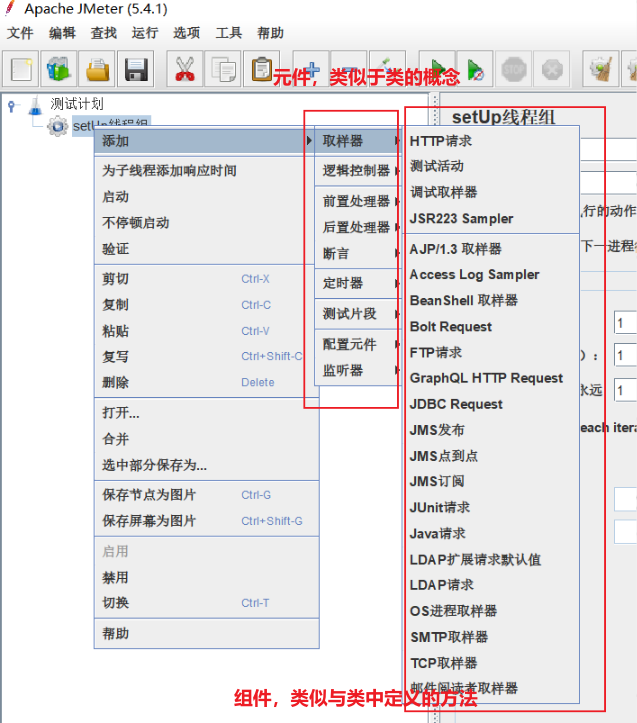Select the test plan flask icon
Viewport: 637px width, 723px height.
pyautogui.click(x=35, y=105)
